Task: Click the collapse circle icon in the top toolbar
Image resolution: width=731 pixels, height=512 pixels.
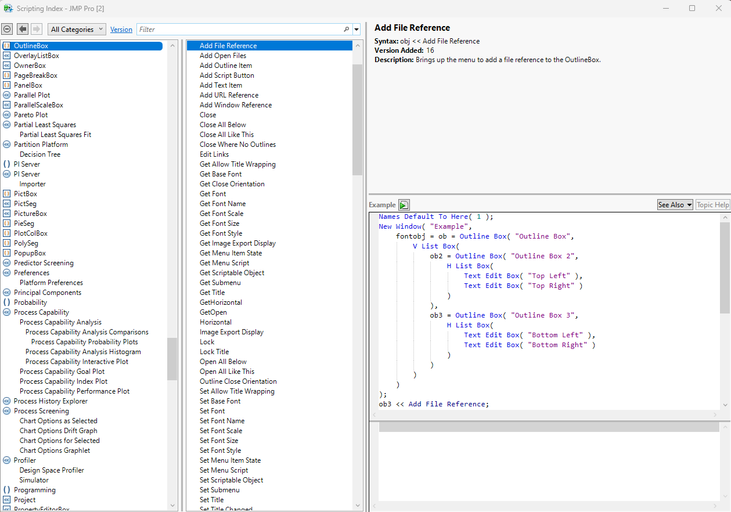Action: coord(8,30)
